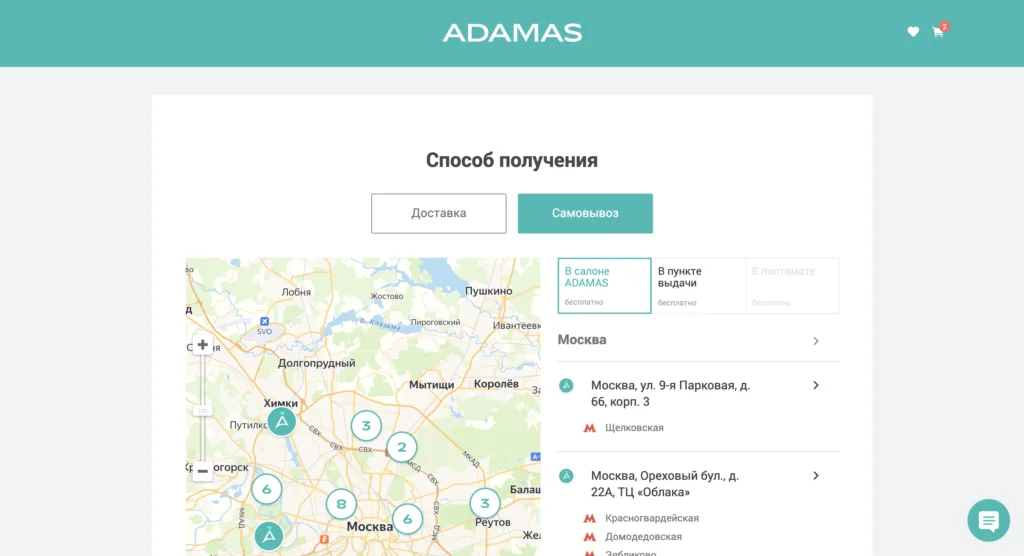1024x556 pixels.
Task: Open the live chat bubble
Action: (988, 520)
